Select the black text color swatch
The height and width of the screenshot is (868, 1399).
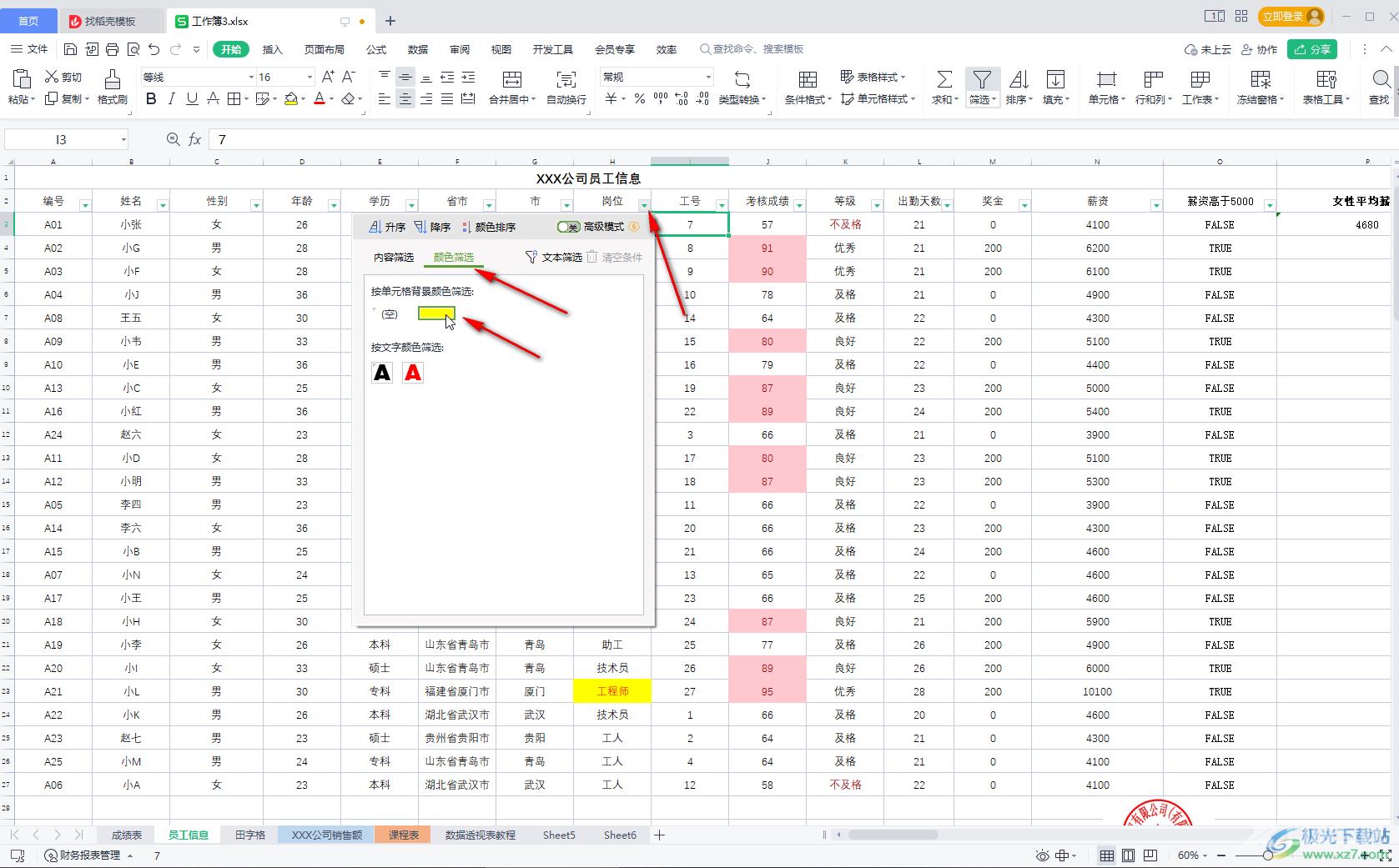[x=382, y=373]
